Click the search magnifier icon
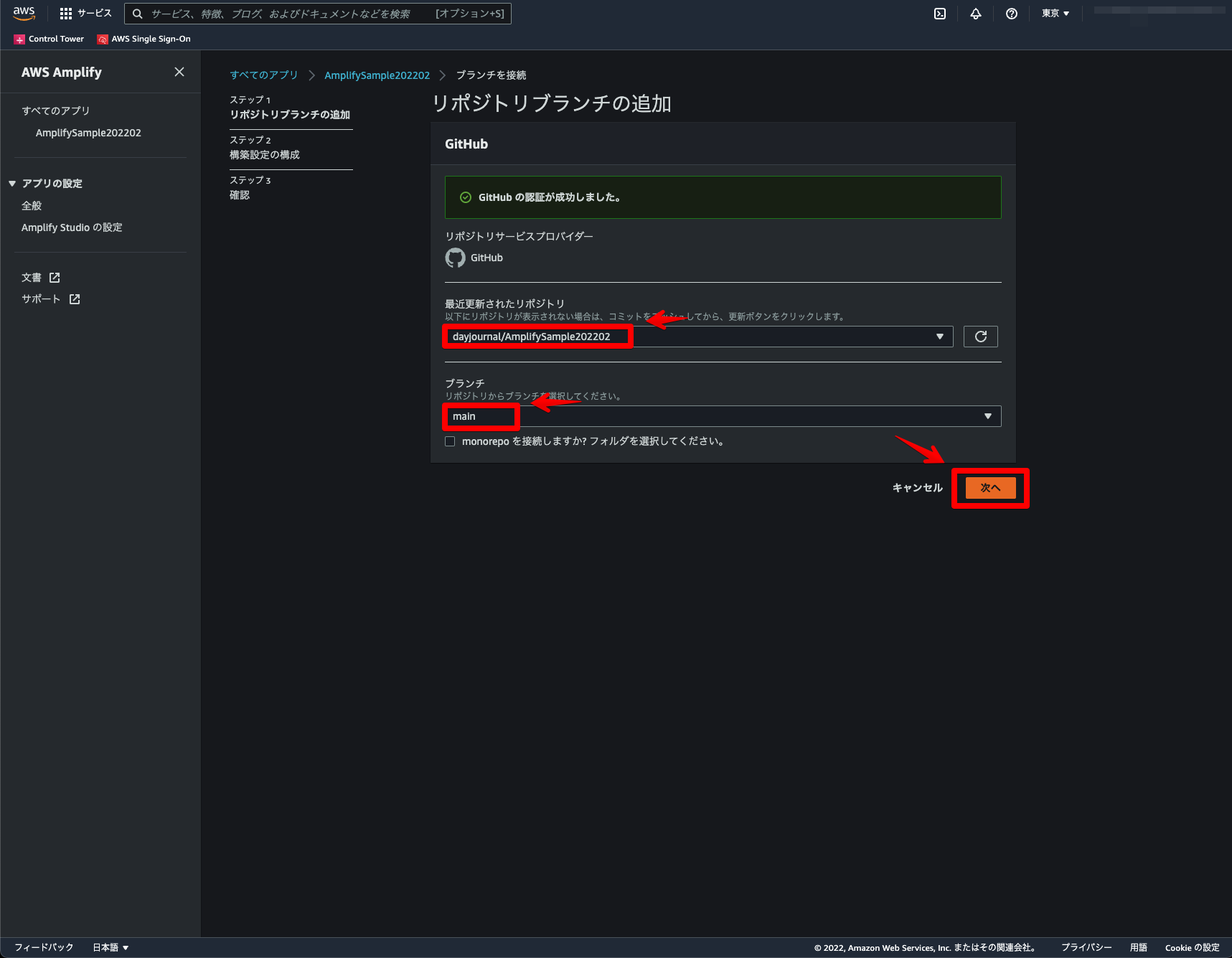 (138, 14)
